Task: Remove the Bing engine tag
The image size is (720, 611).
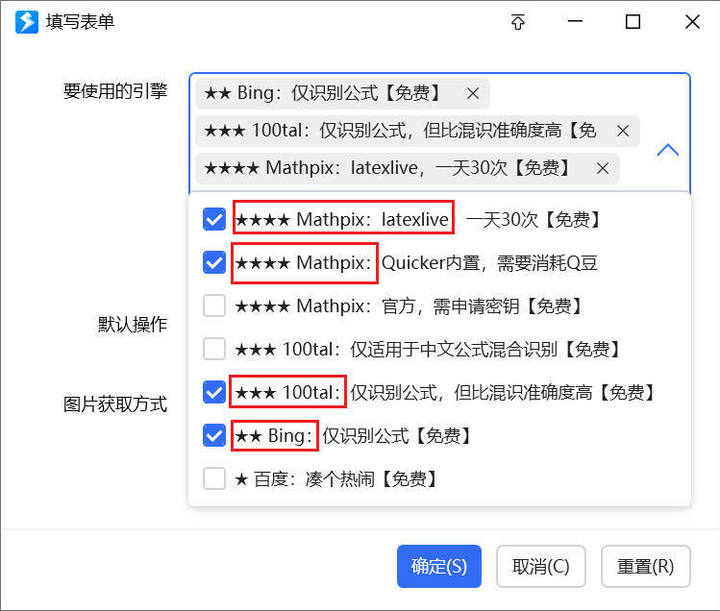Action: tap(473, 94)
